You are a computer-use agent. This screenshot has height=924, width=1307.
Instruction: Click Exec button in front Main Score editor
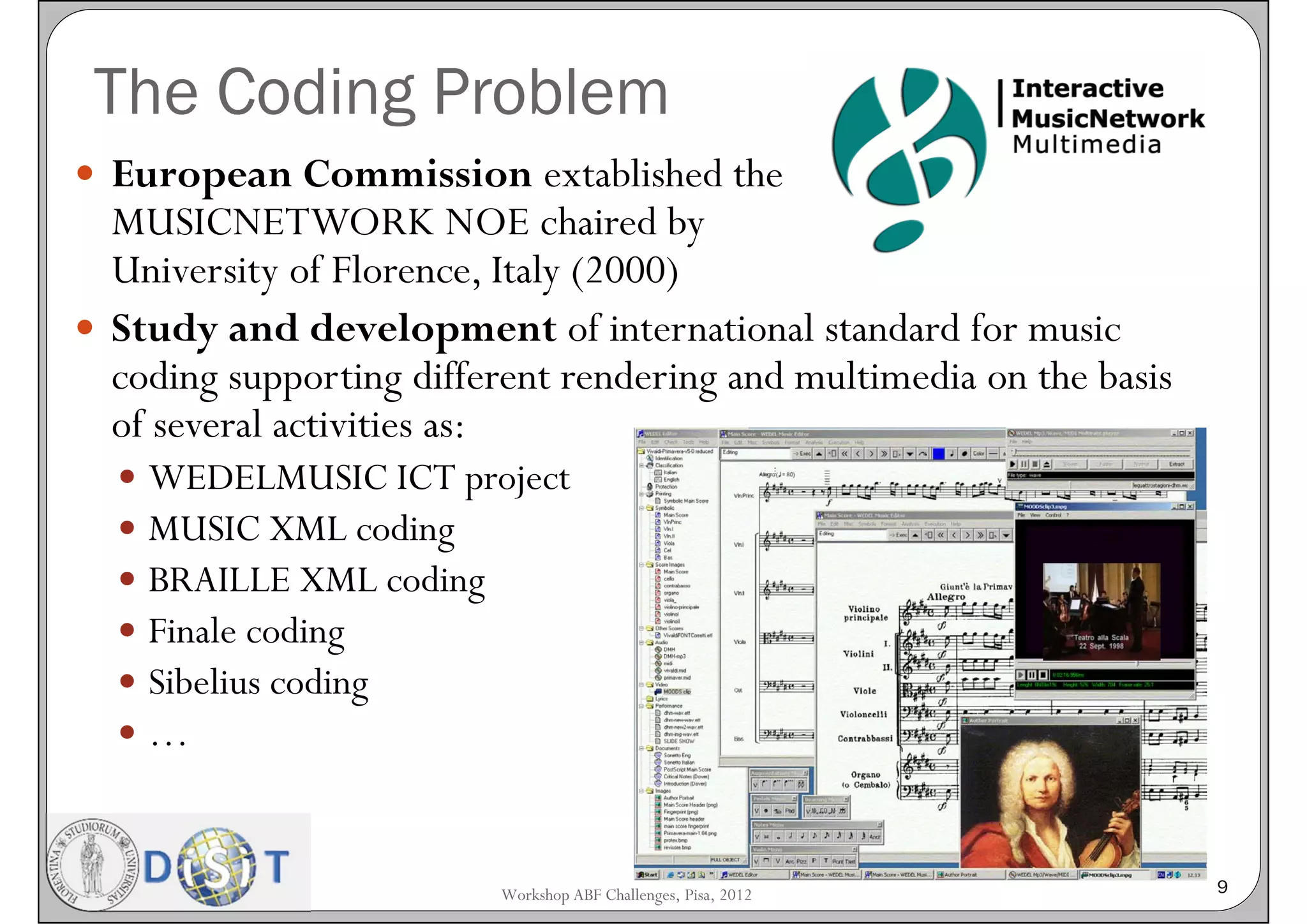pyautogui.click(x=899, y=535)
